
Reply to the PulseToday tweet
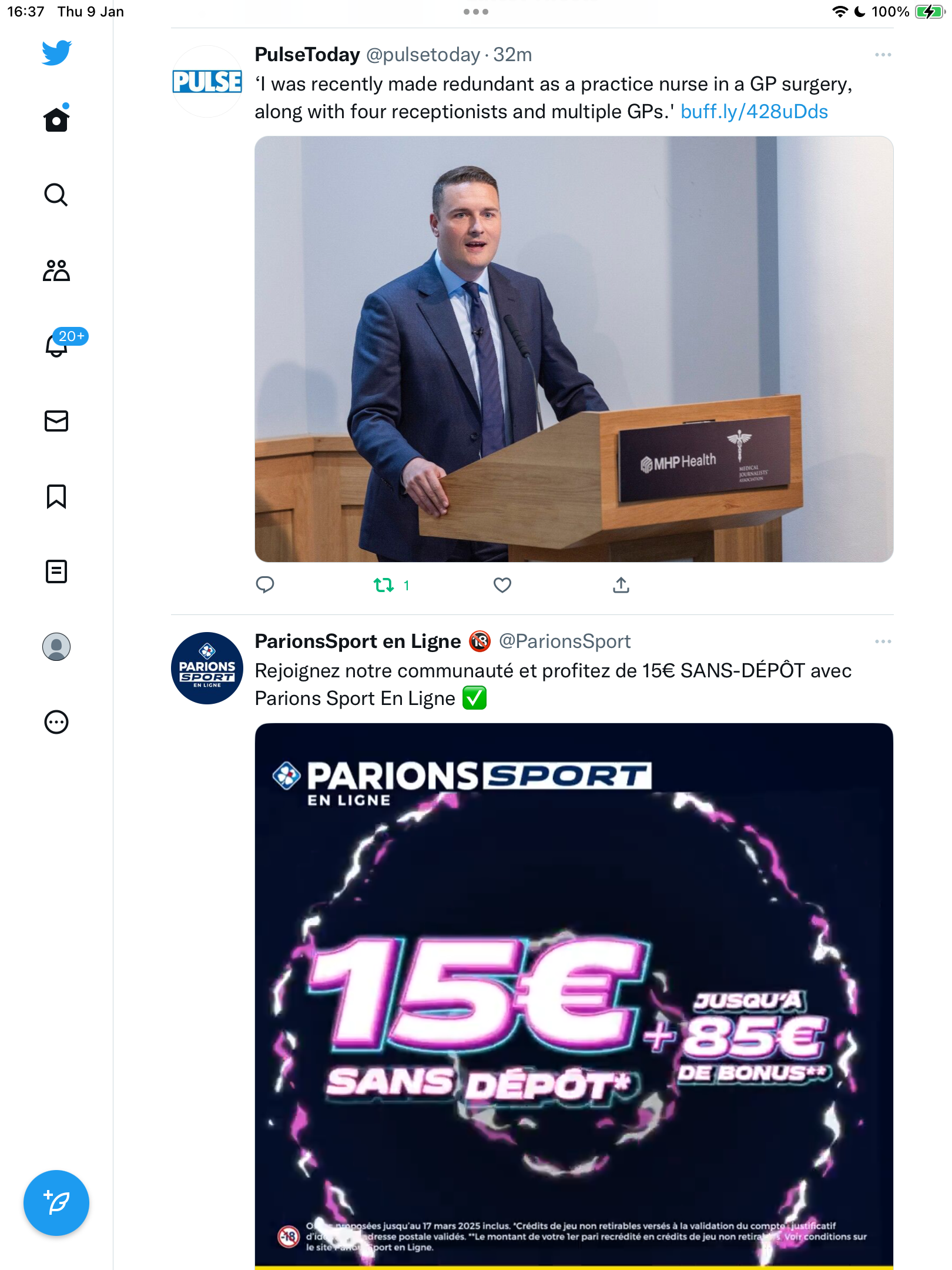(x=265, y=585)
